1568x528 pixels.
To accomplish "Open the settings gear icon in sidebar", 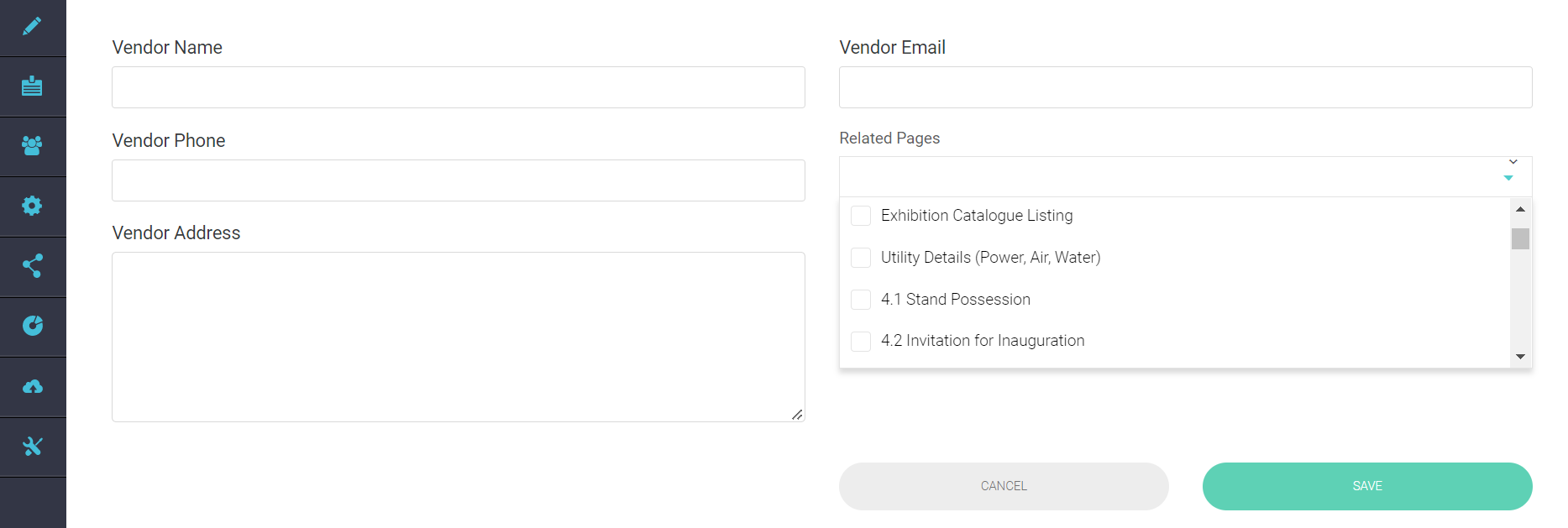I will point(32,206).
